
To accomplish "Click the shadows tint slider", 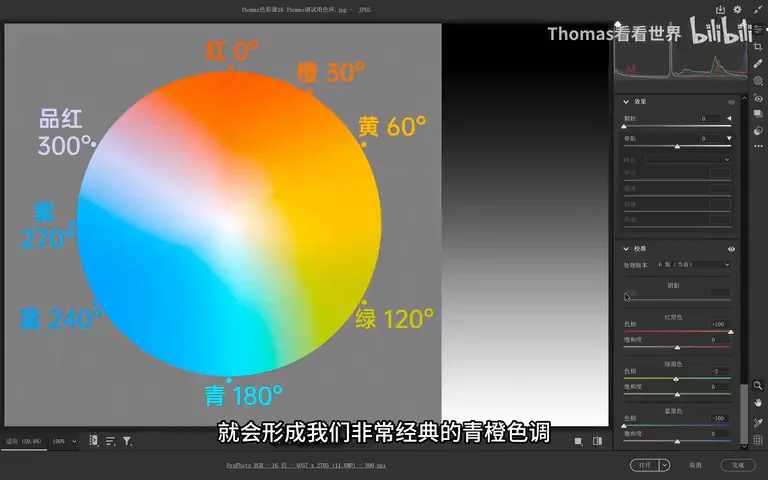I will pyautogui.click(x=677, y=300).
